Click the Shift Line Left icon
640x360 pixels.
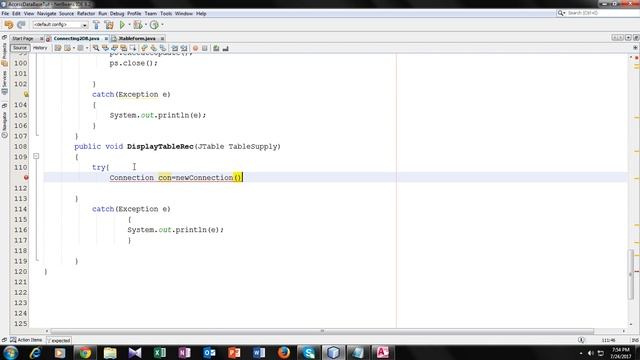(175, 48)
